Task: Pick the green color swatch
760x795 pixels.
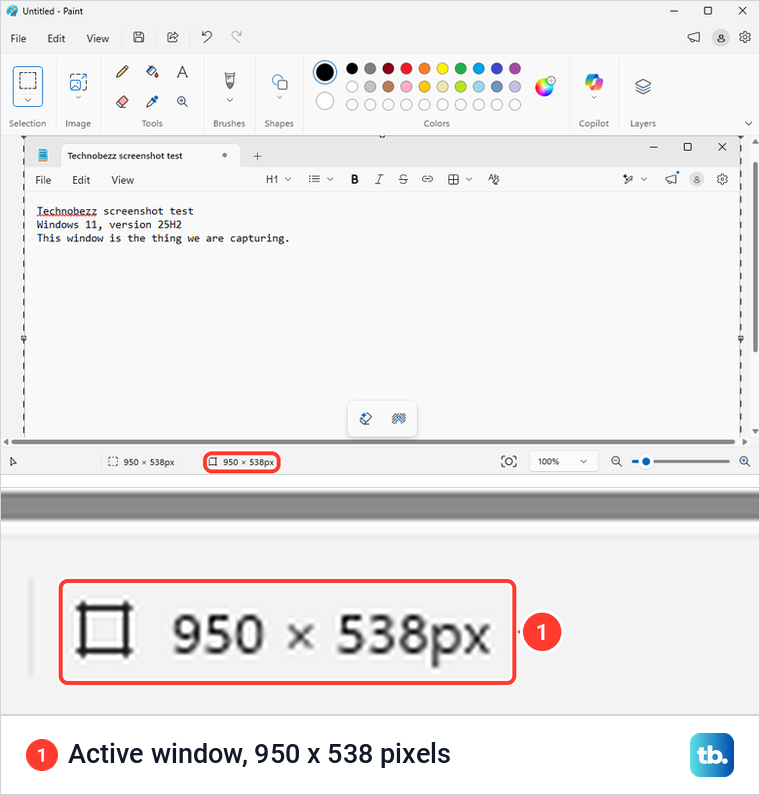Action: point(460,68)
